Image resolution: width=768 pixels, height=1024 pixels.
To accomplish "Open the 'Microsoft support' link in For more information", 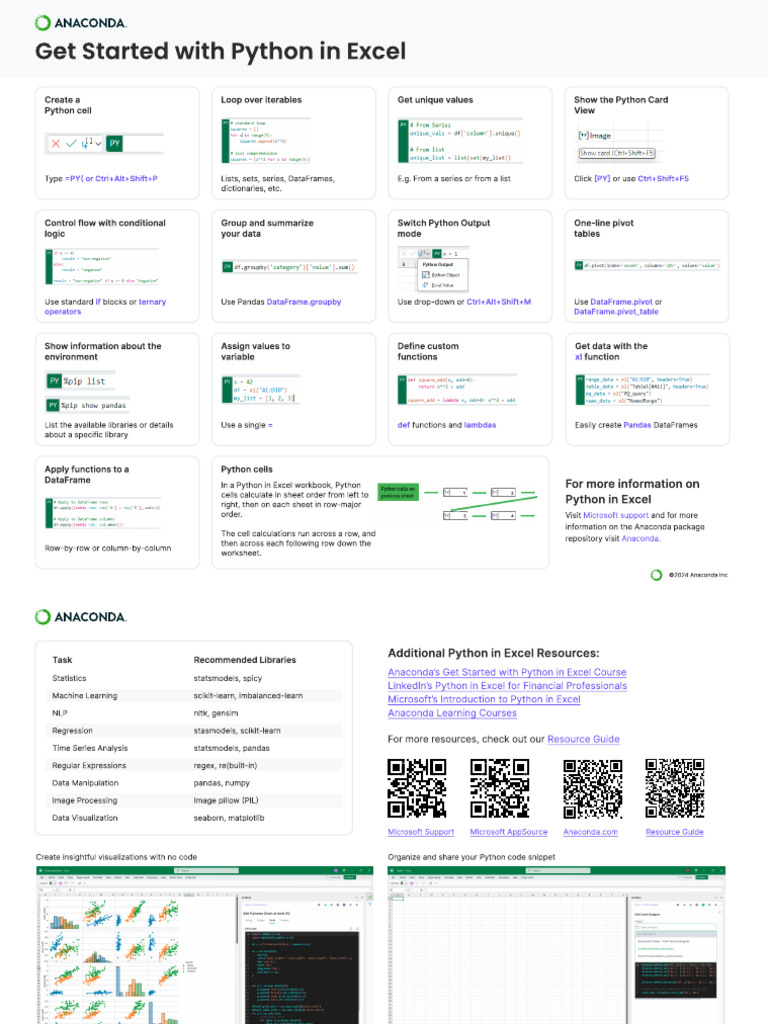I will pos(616,515).
